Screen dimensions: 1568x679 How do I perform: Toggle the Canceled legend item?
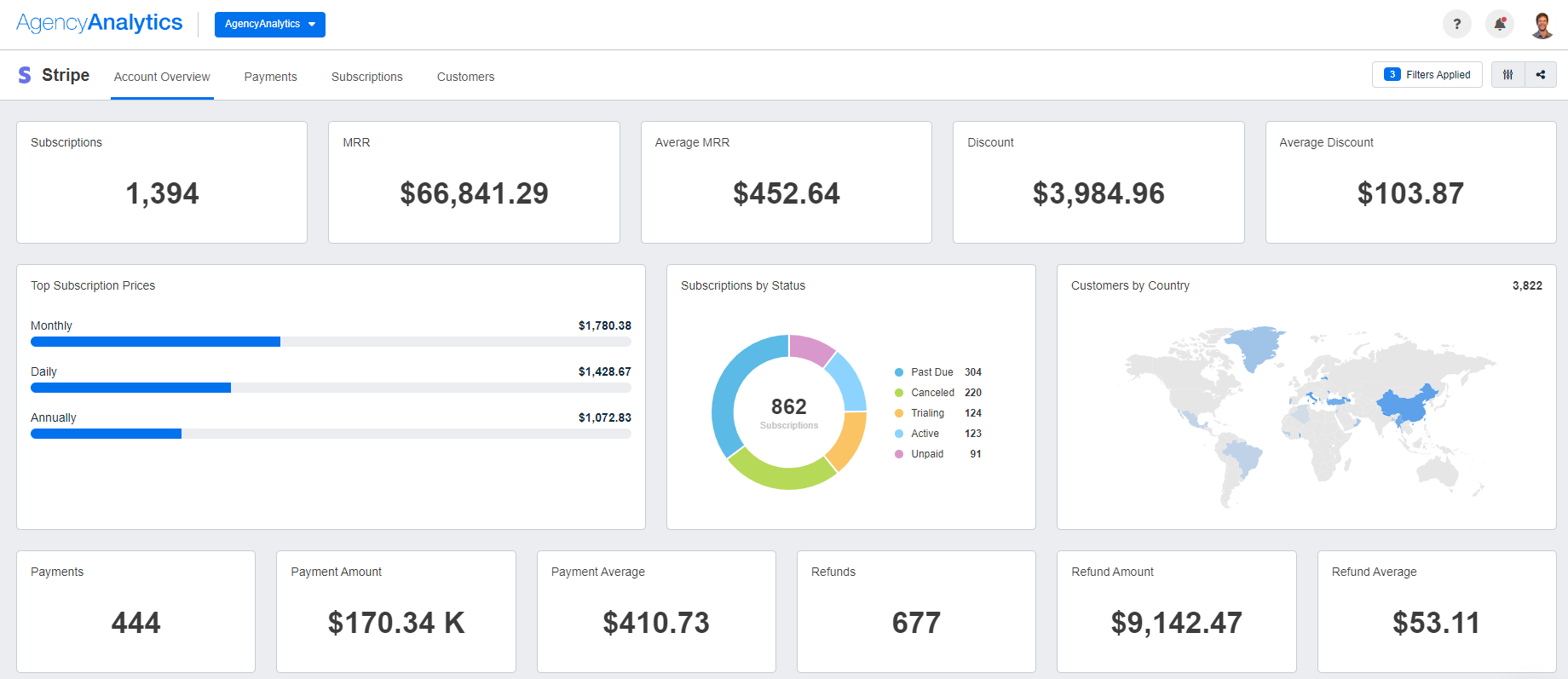[932, 393]
